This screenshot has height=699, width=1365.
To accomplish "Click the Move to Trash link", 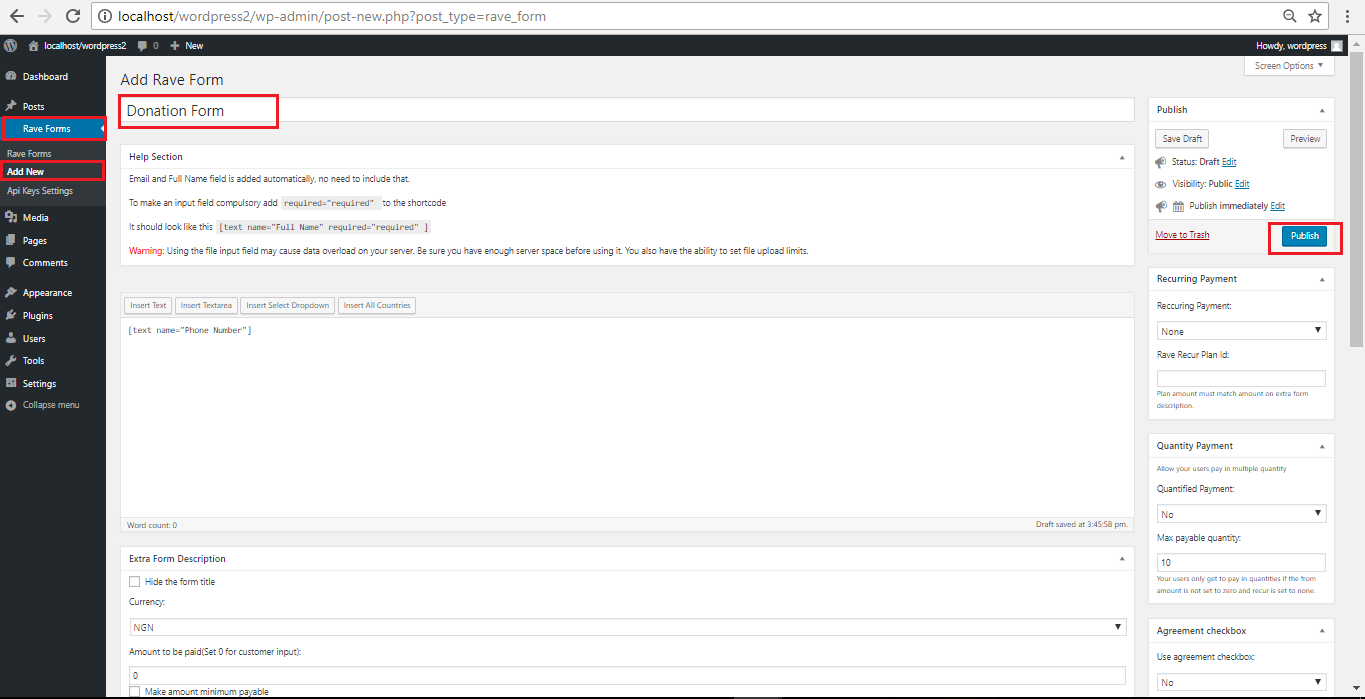I will coord(1182,235).
